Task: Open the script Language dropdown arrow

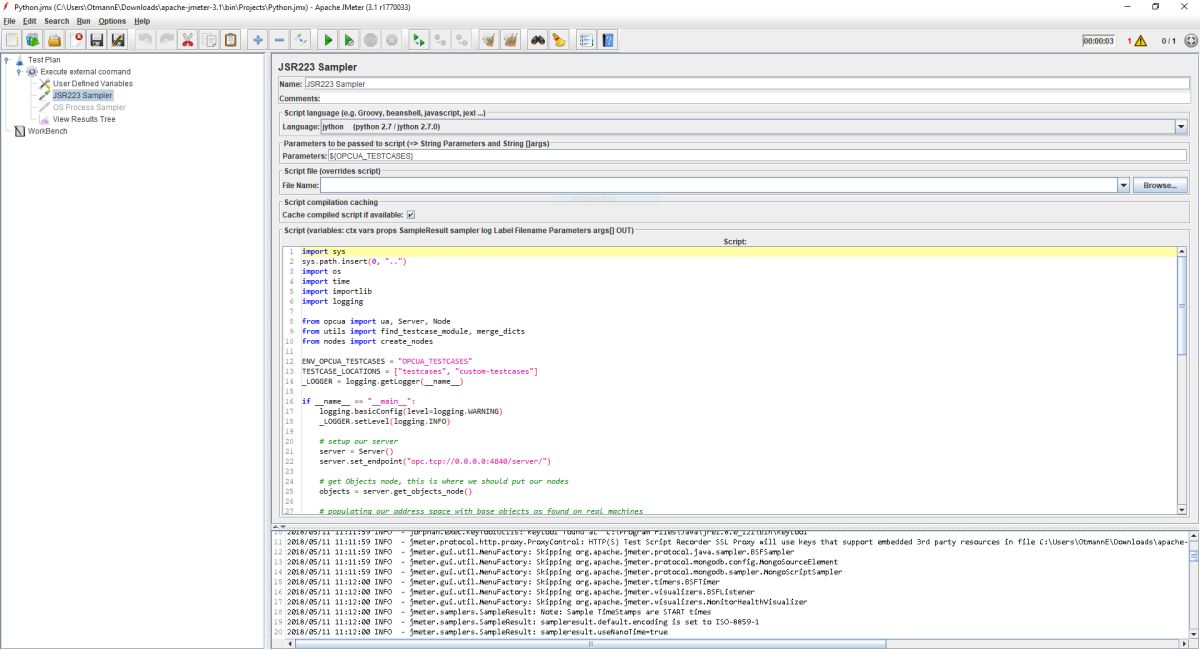Action: [x=1180, y=127]
